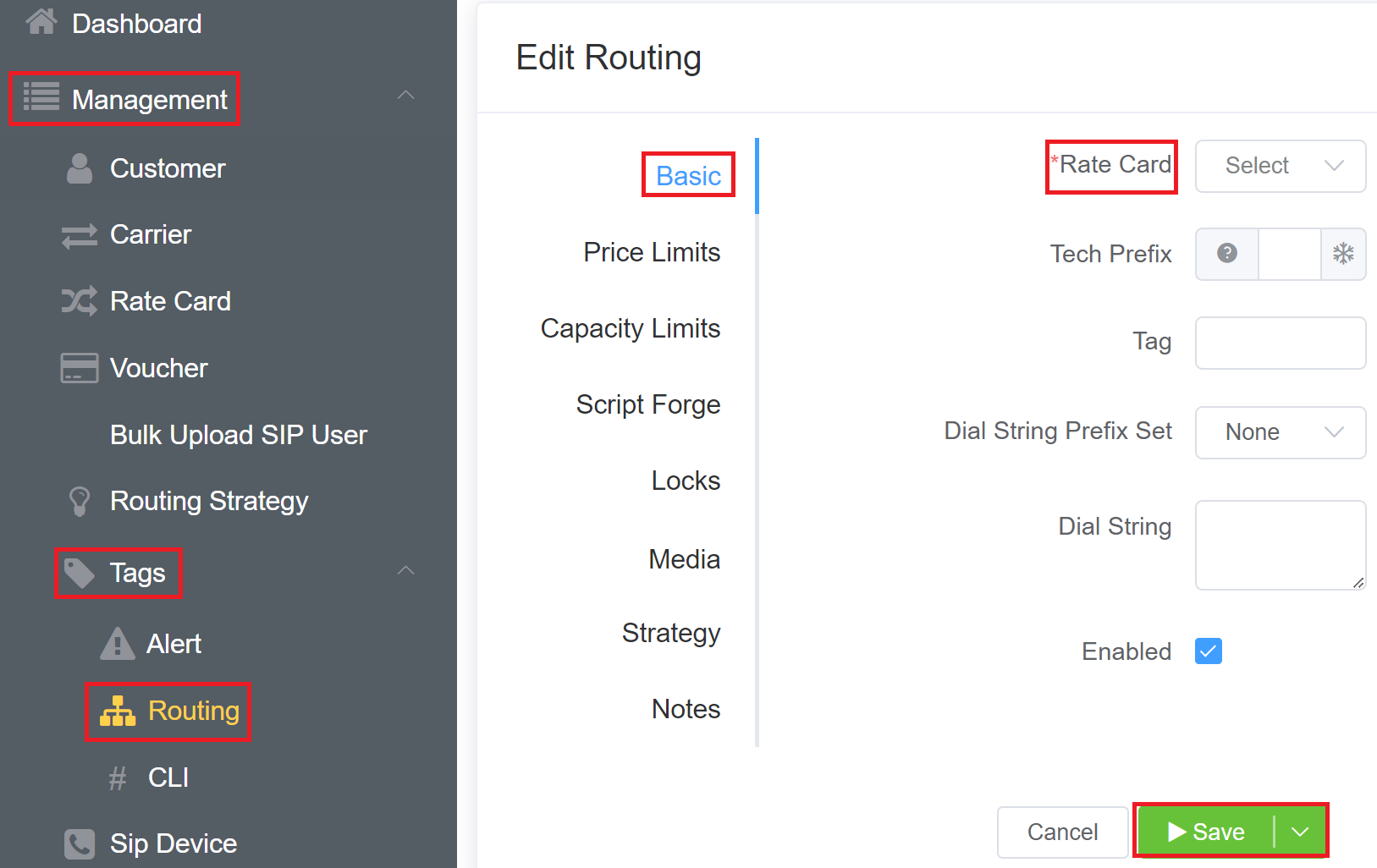Click the Sip Device phone icon
Image resolution: width=1377 pixels, height=868 pixels.
80,843
